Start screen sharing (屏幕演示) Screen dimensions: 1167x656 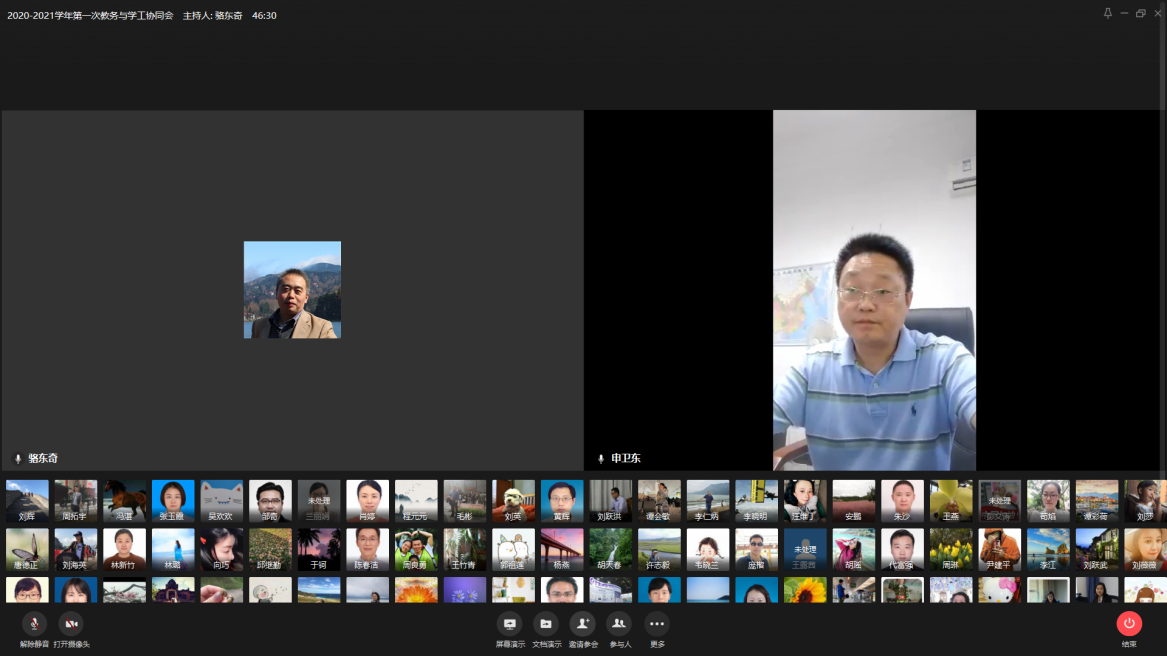pos(509,624)
